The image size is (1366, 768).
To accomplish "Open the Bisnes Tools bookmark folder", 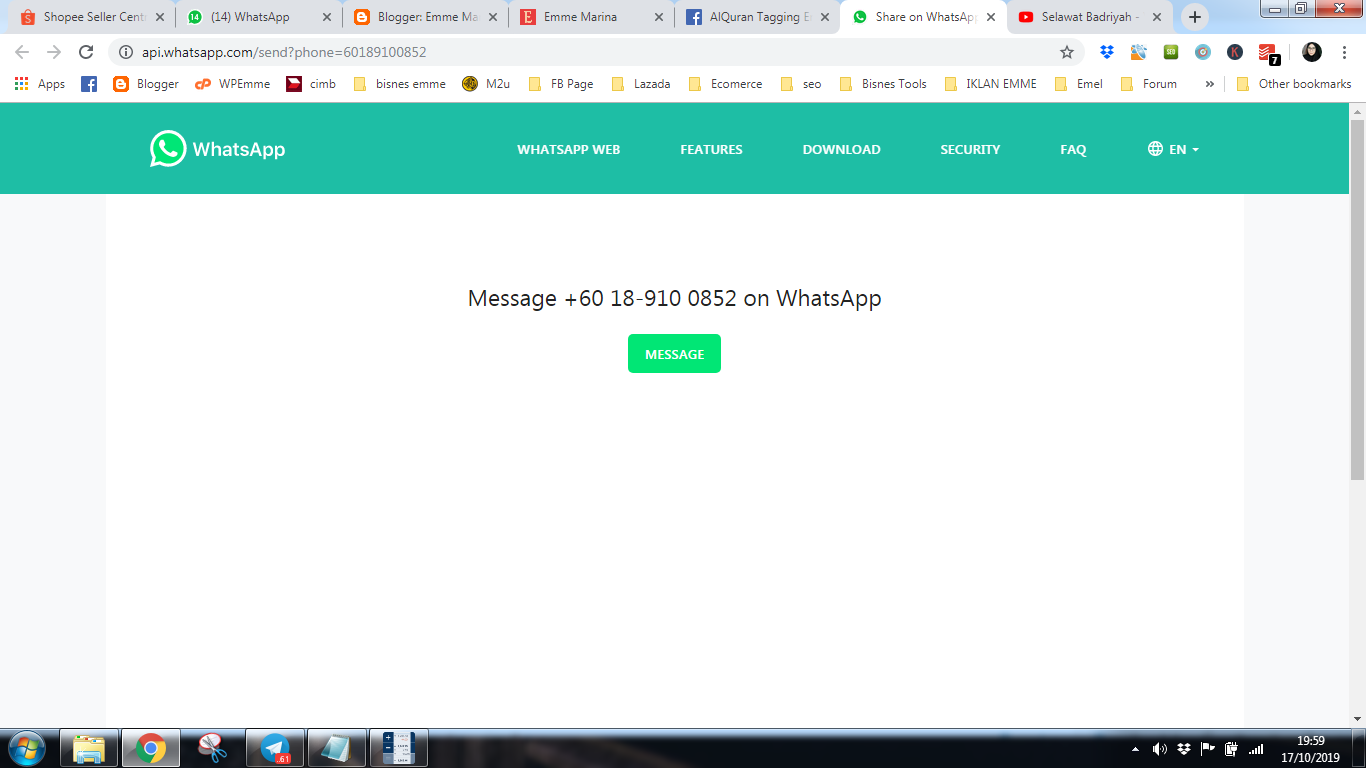I will [883, 84].
